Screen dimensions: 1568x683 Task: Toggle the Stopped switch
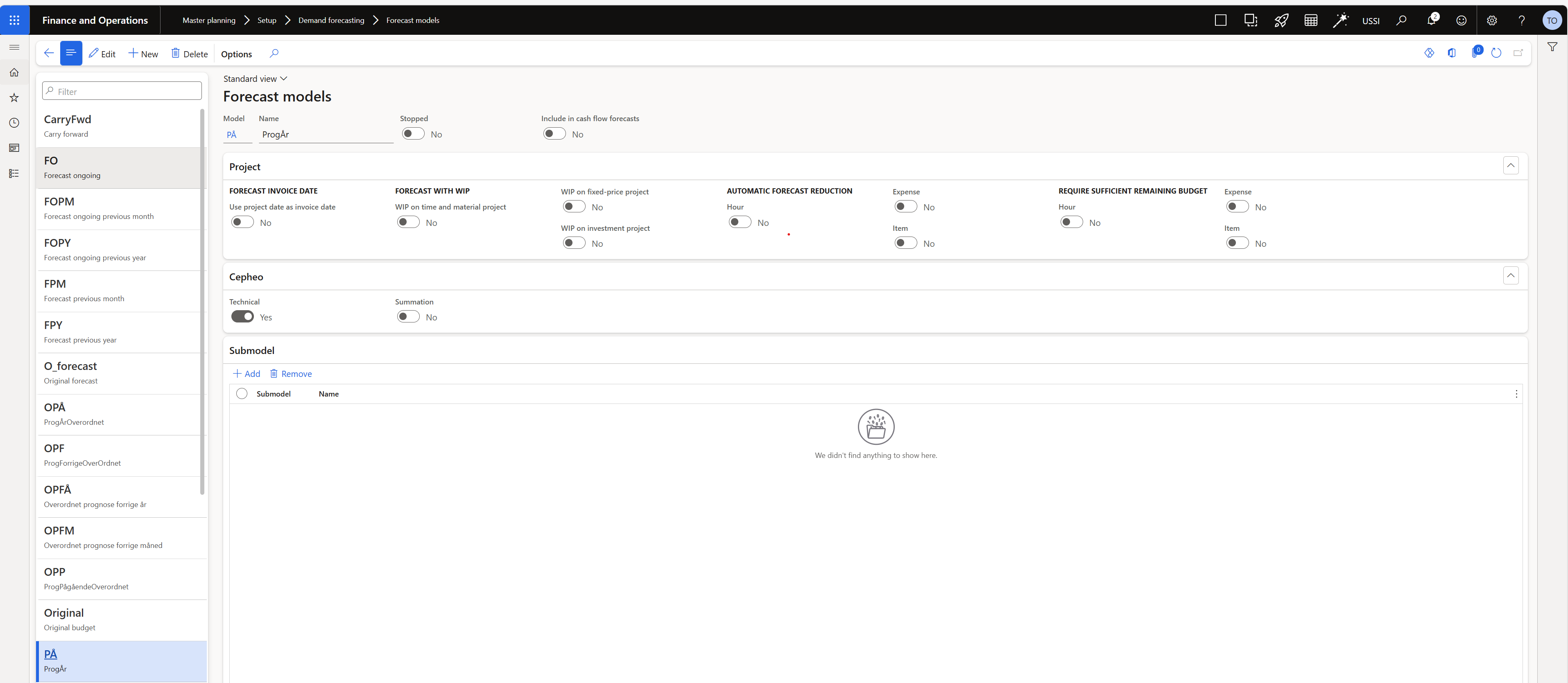click(x=413, y=134)
